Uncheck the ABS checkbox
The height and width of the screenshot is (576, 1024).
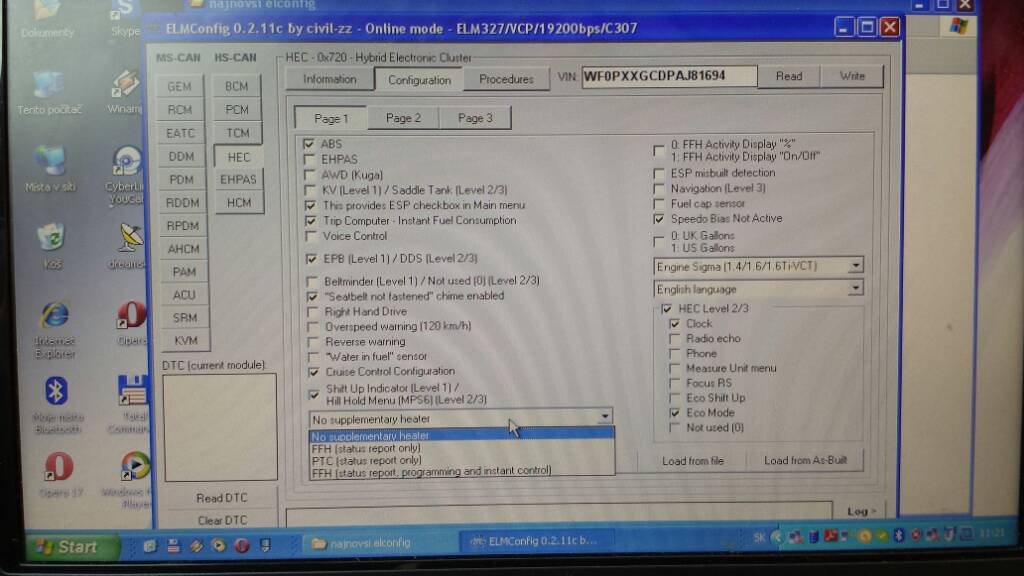tap(309, 144)
